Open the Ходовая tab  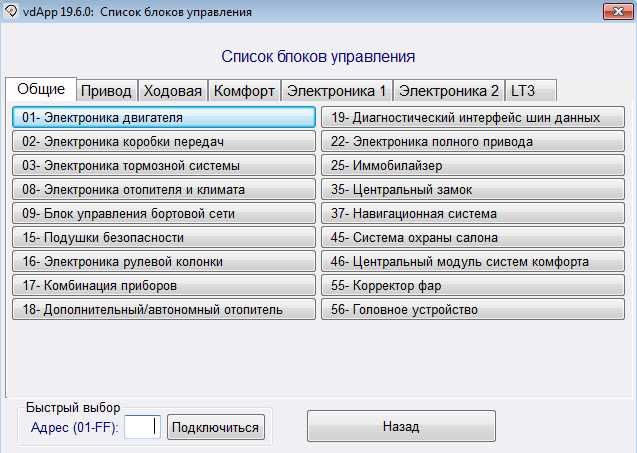(x=173, y=91)
